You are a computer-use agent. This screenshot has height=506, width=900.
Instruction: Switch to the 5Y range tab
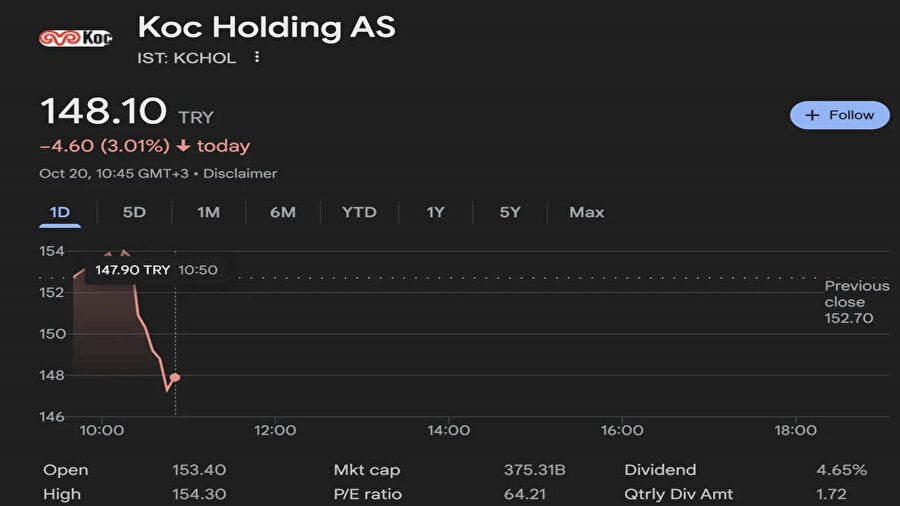510,212
